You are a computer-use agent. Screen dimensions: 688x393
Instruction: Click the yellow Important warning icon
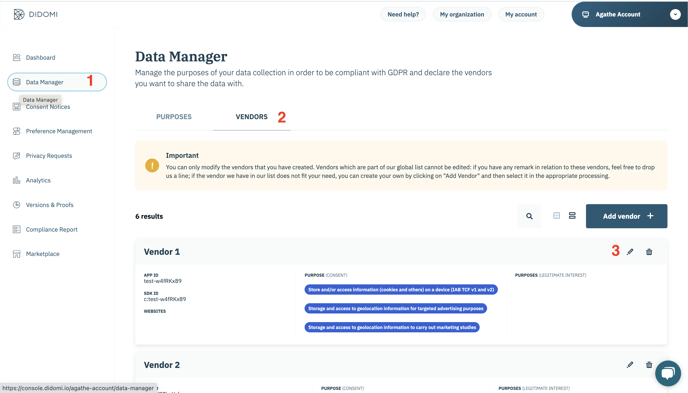point(152,165)
